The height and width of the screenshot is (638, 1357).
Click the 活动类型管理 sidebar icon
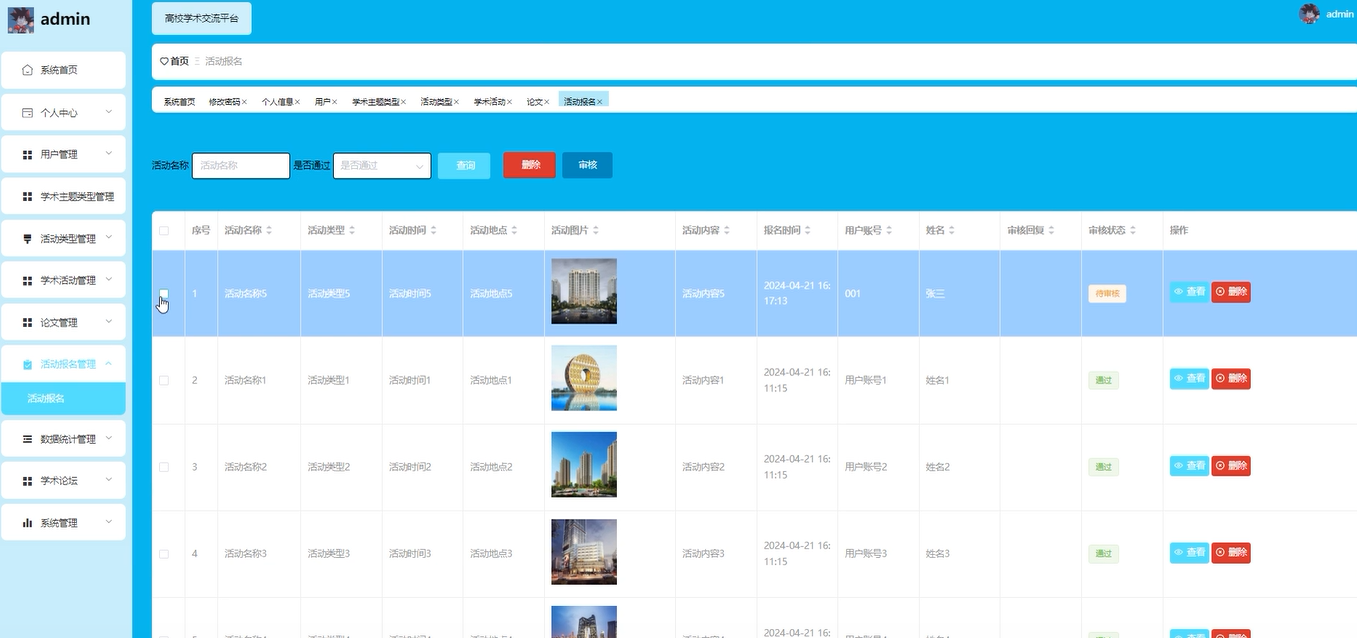point(28,238)
